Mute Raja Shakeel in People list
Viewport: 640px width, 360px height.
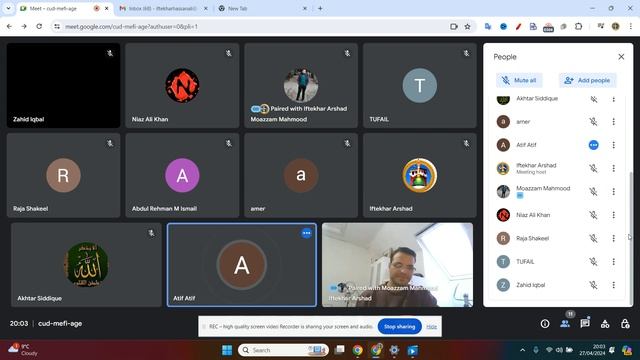click(x=593, y=238)
